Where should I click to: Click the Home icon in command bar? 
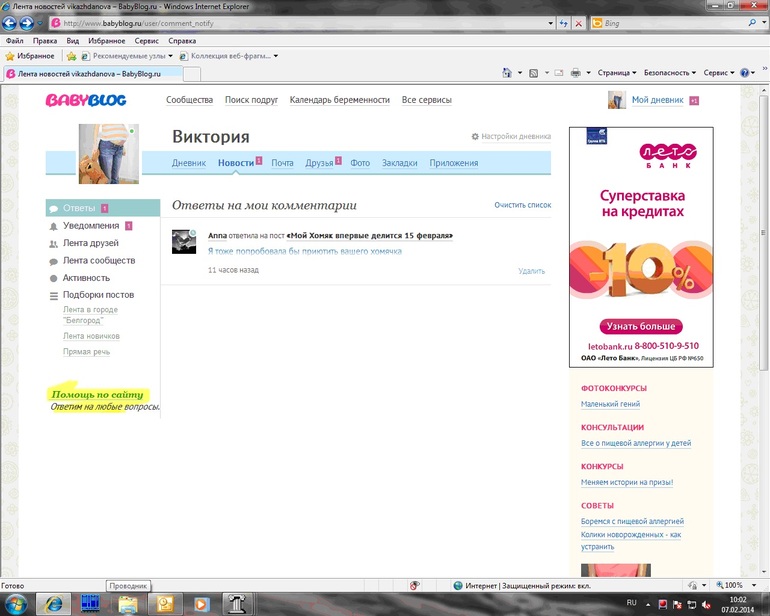tap(507, 73)
